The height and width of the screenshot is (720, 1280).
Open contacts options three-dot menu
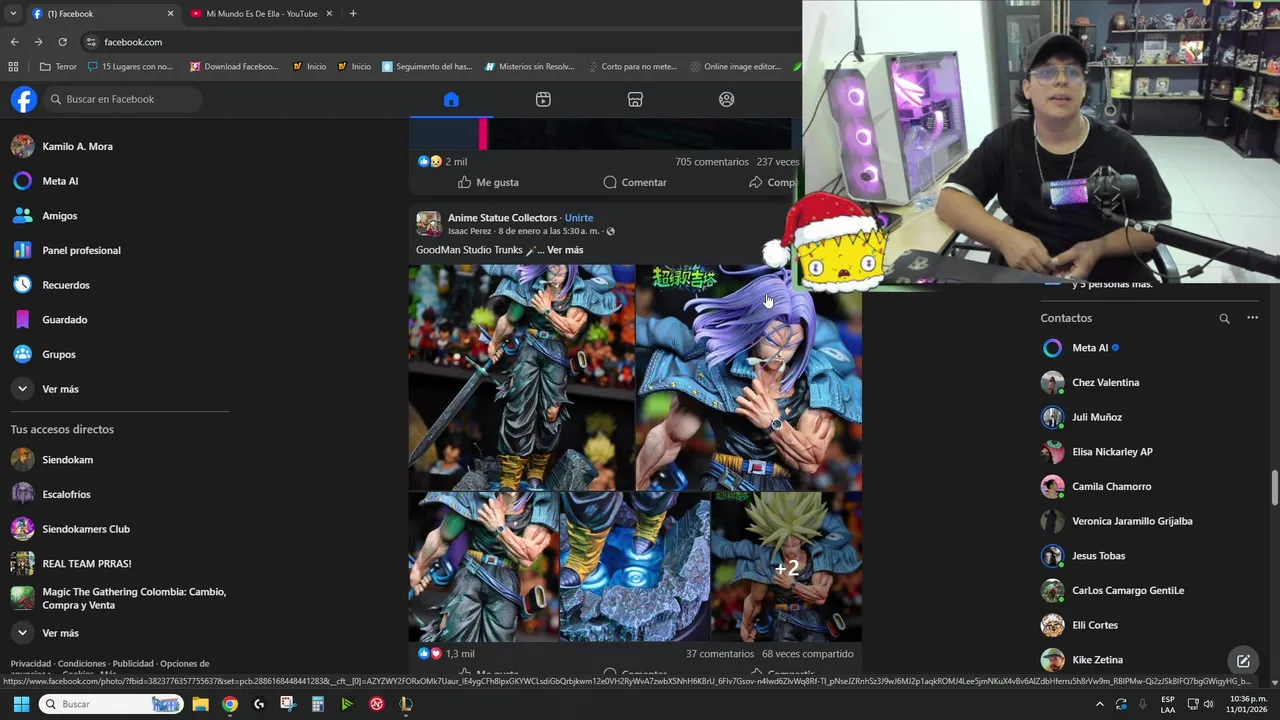point(1252,318)
